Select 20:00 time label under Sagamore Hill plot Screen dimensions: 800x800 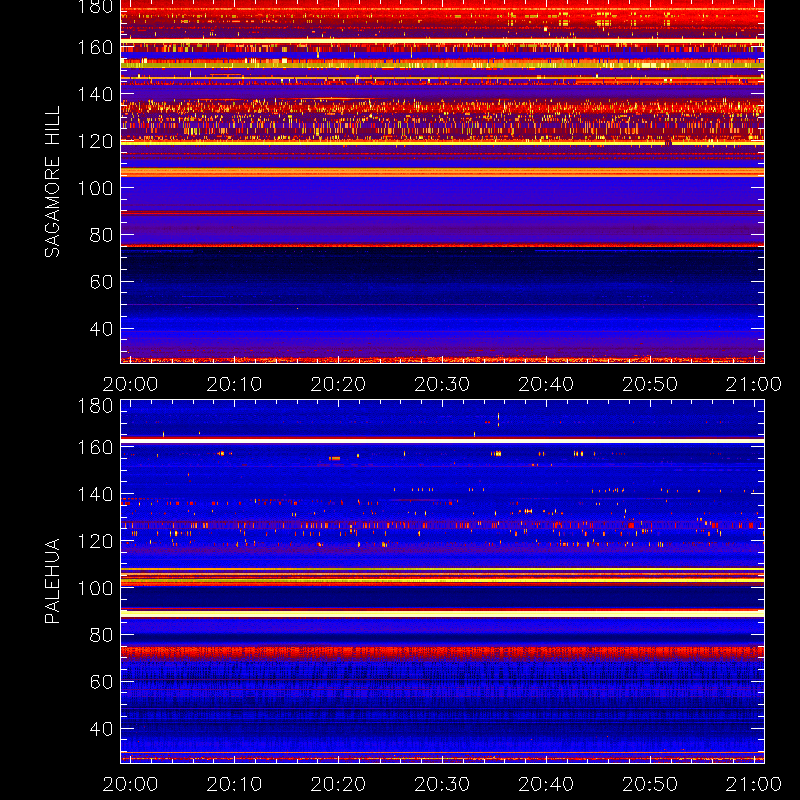click(x=130, y=384)
